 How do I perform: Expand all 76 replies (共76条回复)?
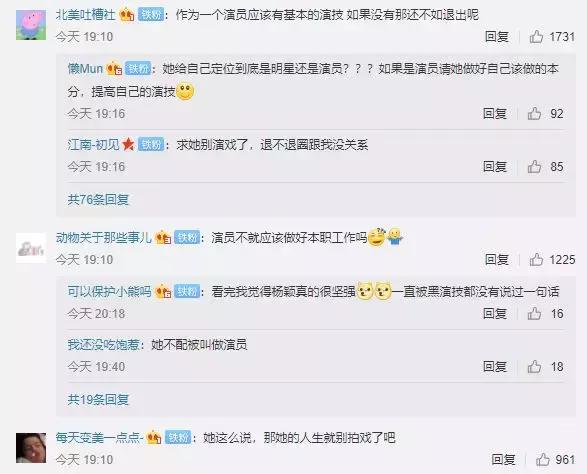click(x=98, y=200)
